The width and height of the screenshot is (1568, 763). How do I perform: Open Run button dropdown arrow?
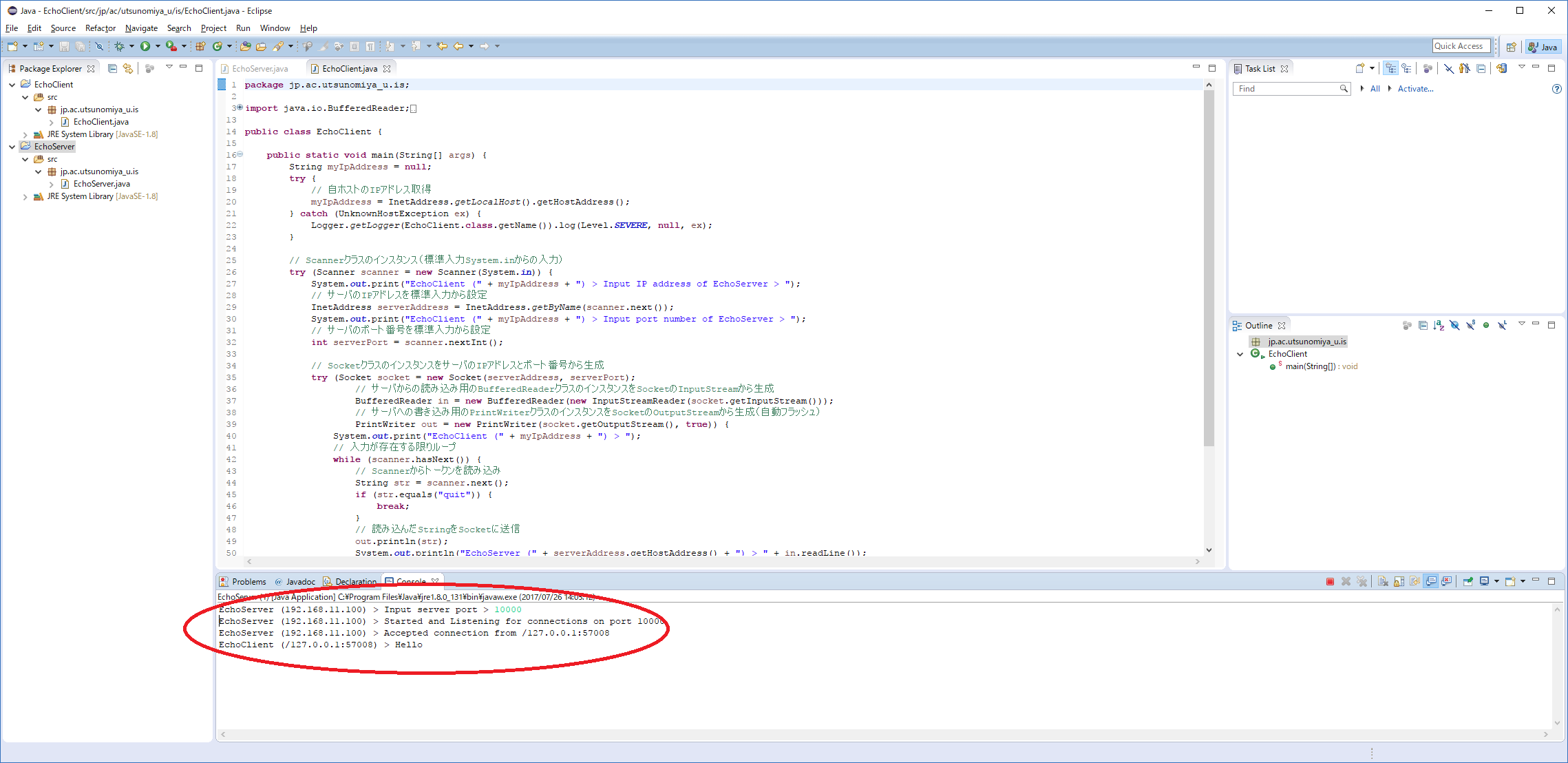point(158,46)
